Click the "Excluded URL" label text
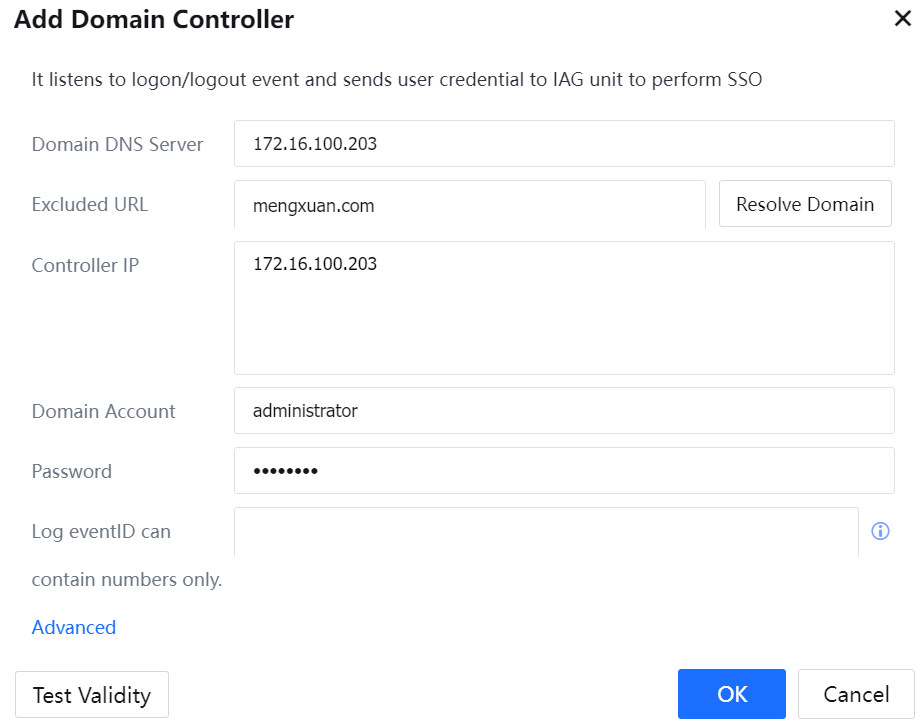The height and width of the screenshot is (727, 919). pyautogui.click(x=90, y=204)
